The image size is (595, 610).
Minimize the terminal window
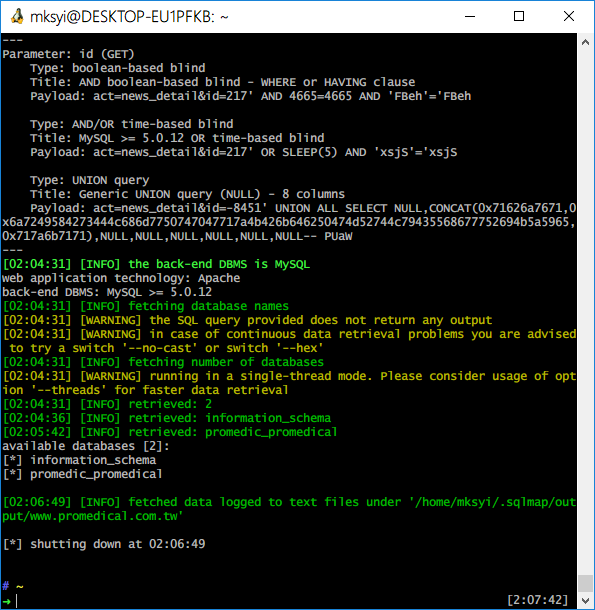[x=470, y=16]
